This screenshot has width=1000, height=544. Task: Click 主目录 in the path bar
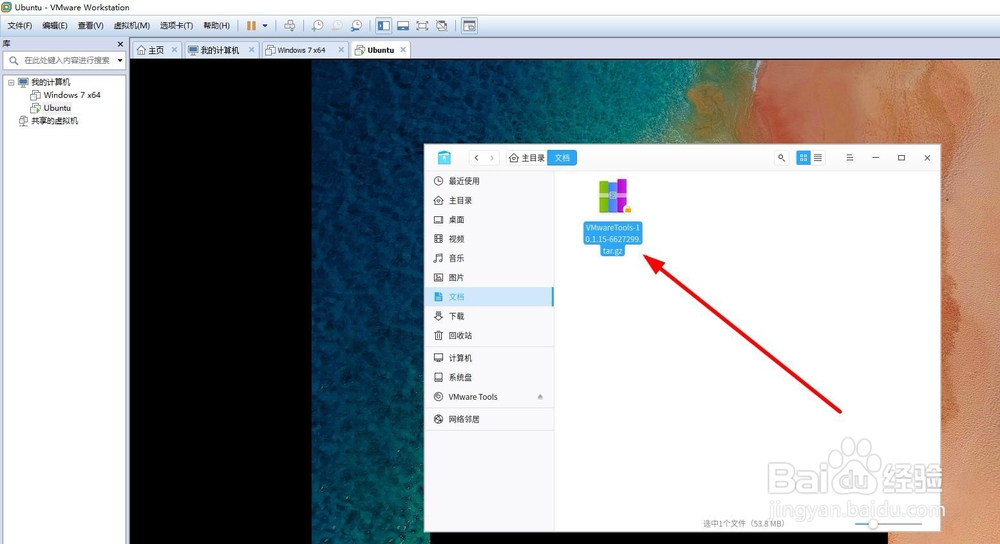pyautogui.click(x=527, y=158)
